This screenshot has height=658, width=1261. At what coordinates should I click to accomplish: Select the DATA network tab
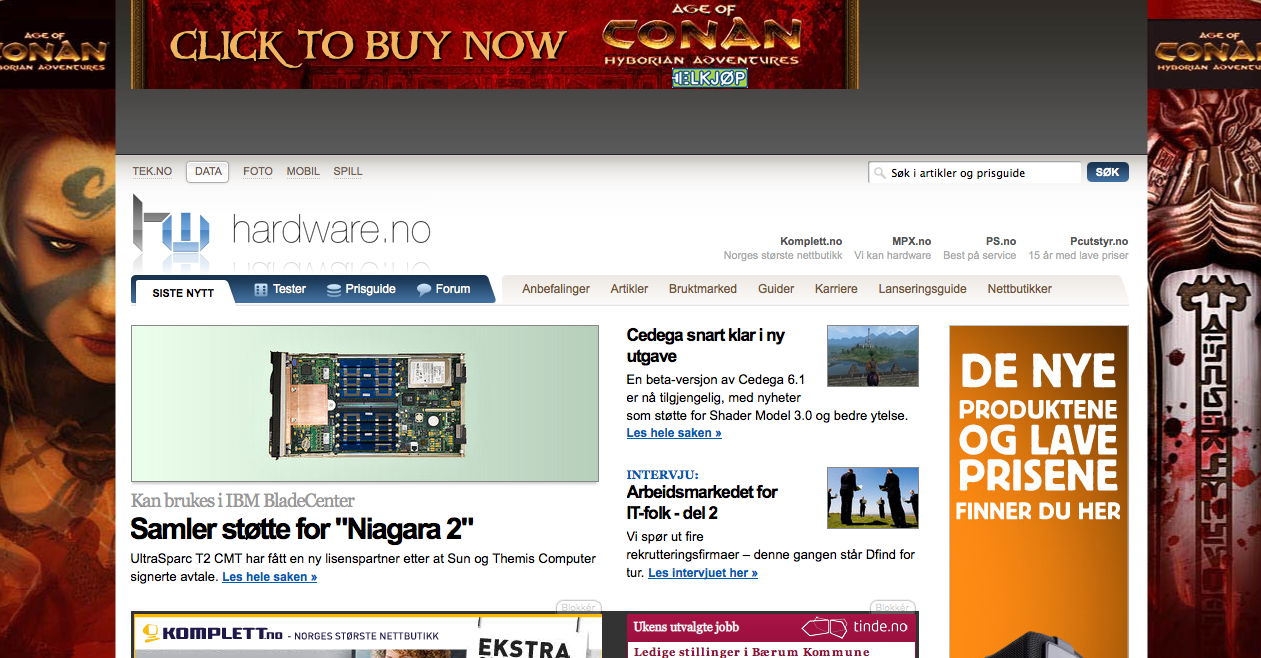pyautogui.click(x=208, y=172)
